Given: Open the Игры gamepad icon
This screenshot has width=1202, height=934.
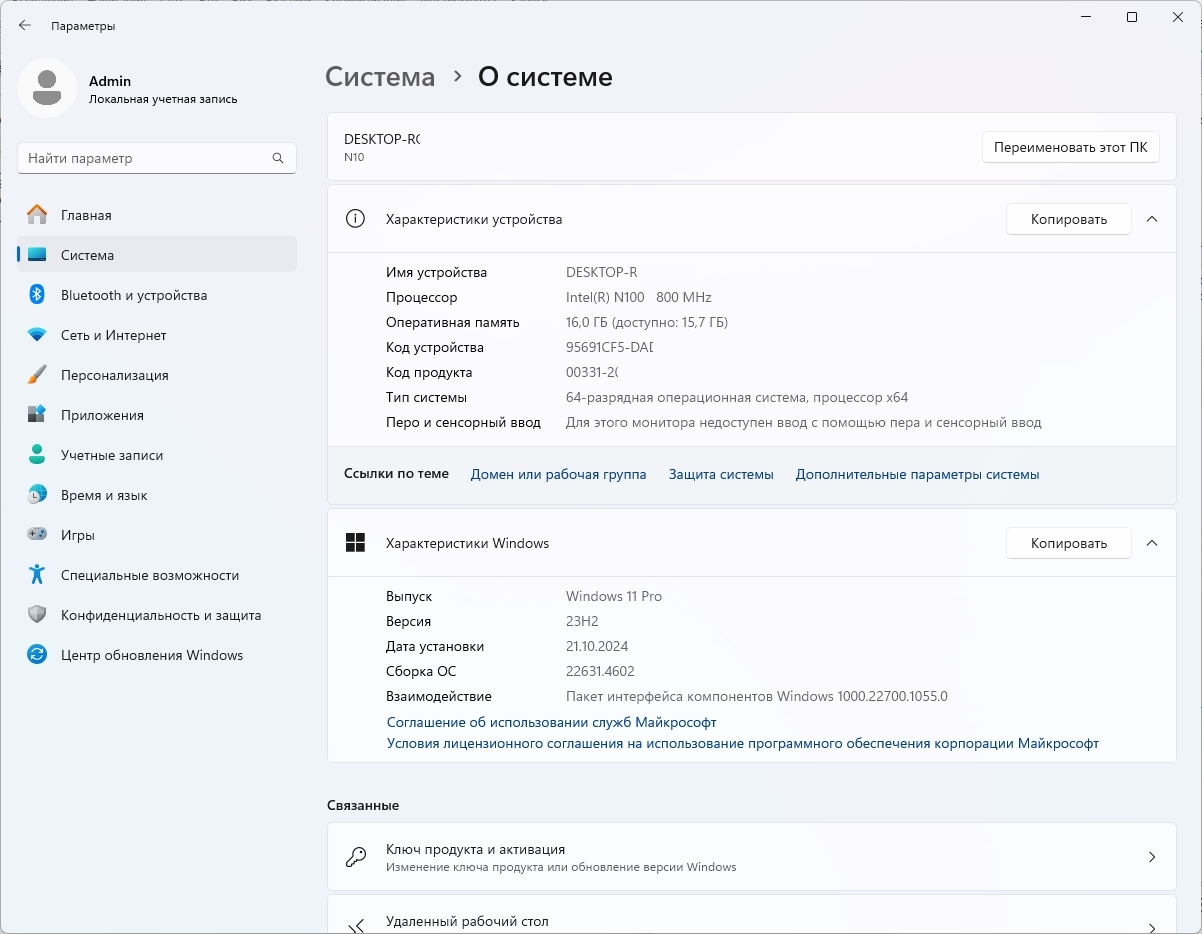Looking at the screenshot, I should 37,535.
